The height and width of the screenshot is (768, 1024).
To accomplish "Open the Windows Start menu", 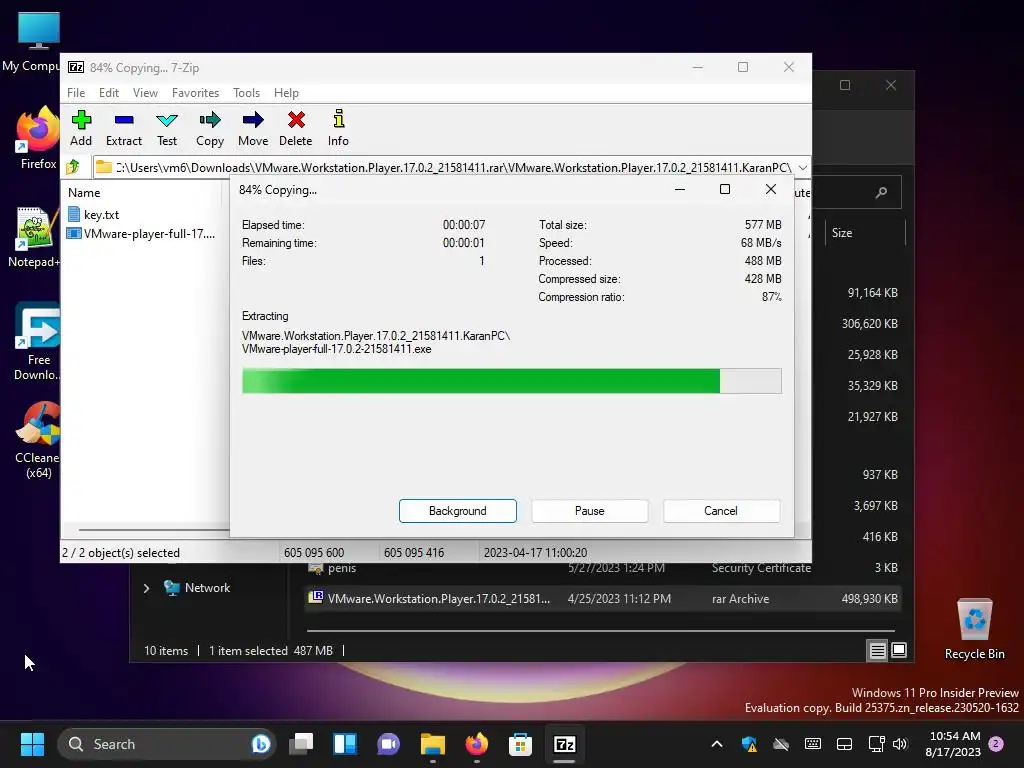I will (x=32, y=744).
